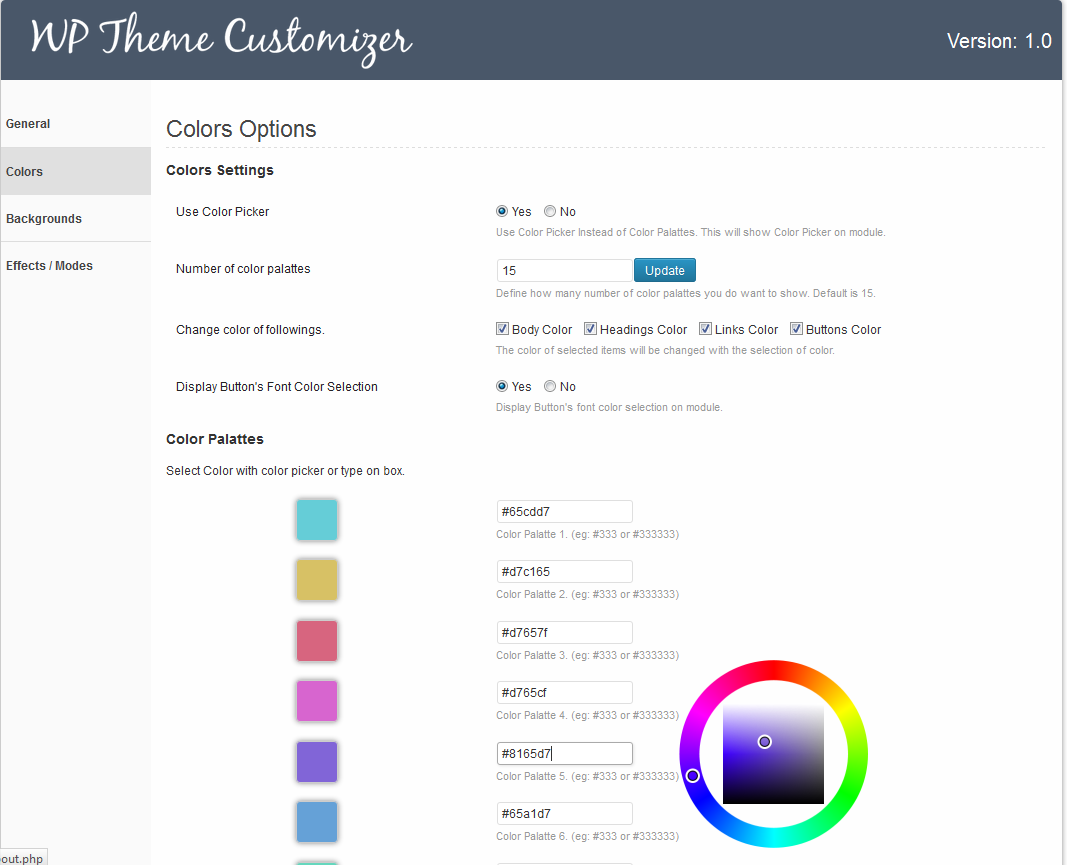Focus the #d7657f color input field
This screenshot has height=865, width=1067.
click(x=564, y=632)
